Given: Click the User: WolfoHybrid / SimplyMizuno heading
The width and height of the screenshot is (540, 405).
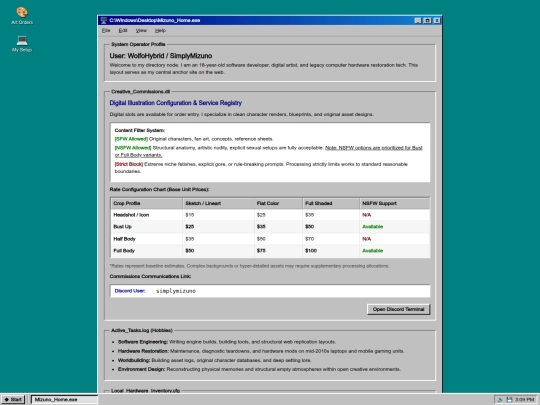Looking at the screenshot, I should pyautogui.click(x=161, y=56).
